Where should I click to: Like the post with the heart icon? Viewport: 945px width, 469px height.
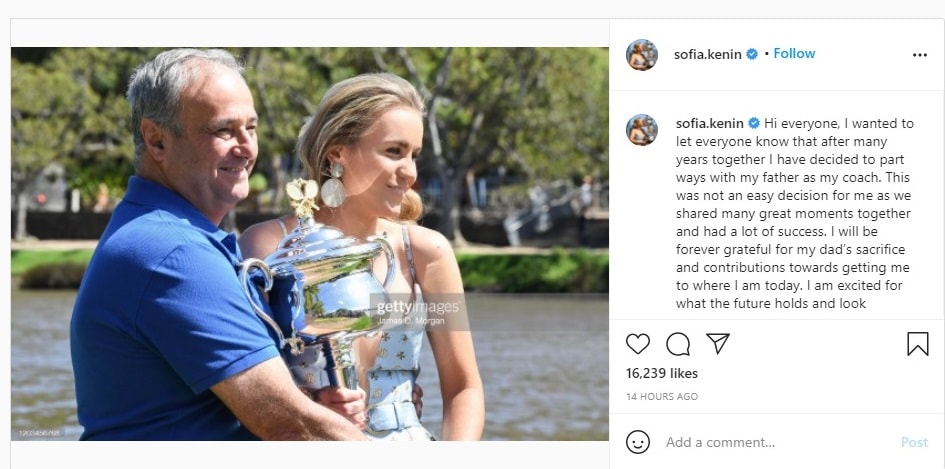pyautogui.click(x=638, y=344)
